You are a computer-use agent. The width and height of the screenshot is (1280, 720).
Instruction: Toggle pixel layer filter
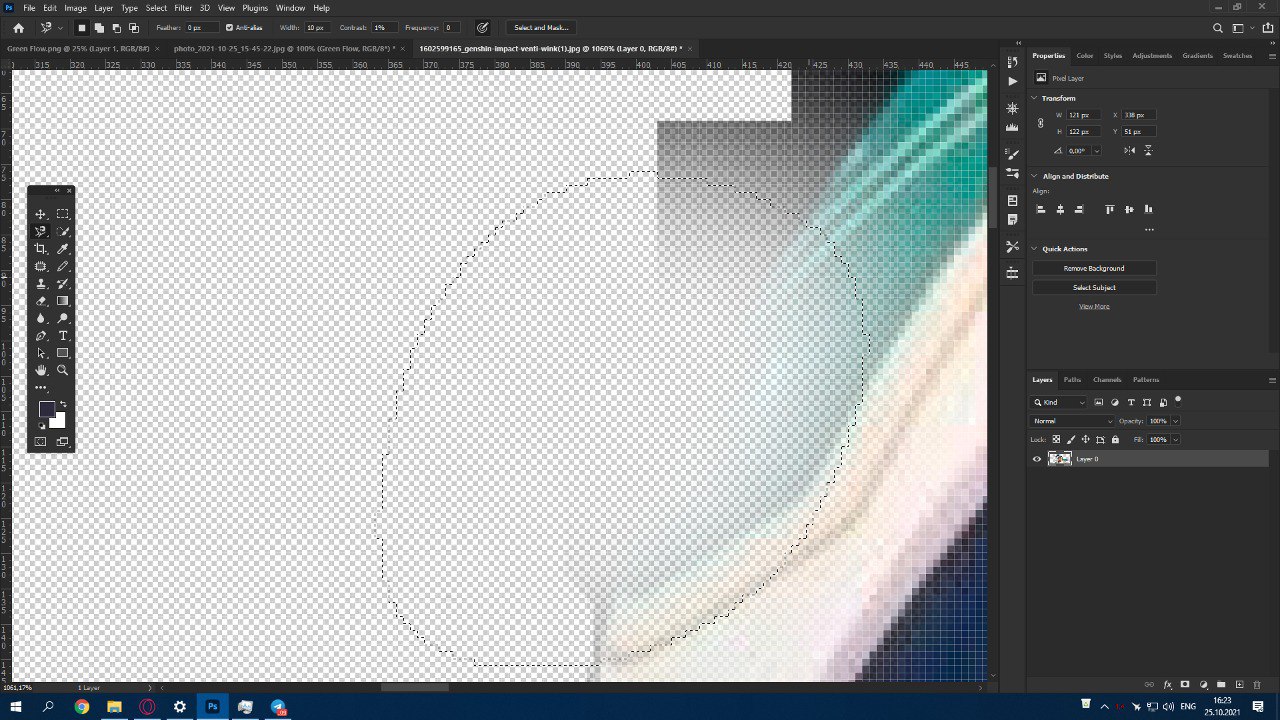(x=1099, y=402)
